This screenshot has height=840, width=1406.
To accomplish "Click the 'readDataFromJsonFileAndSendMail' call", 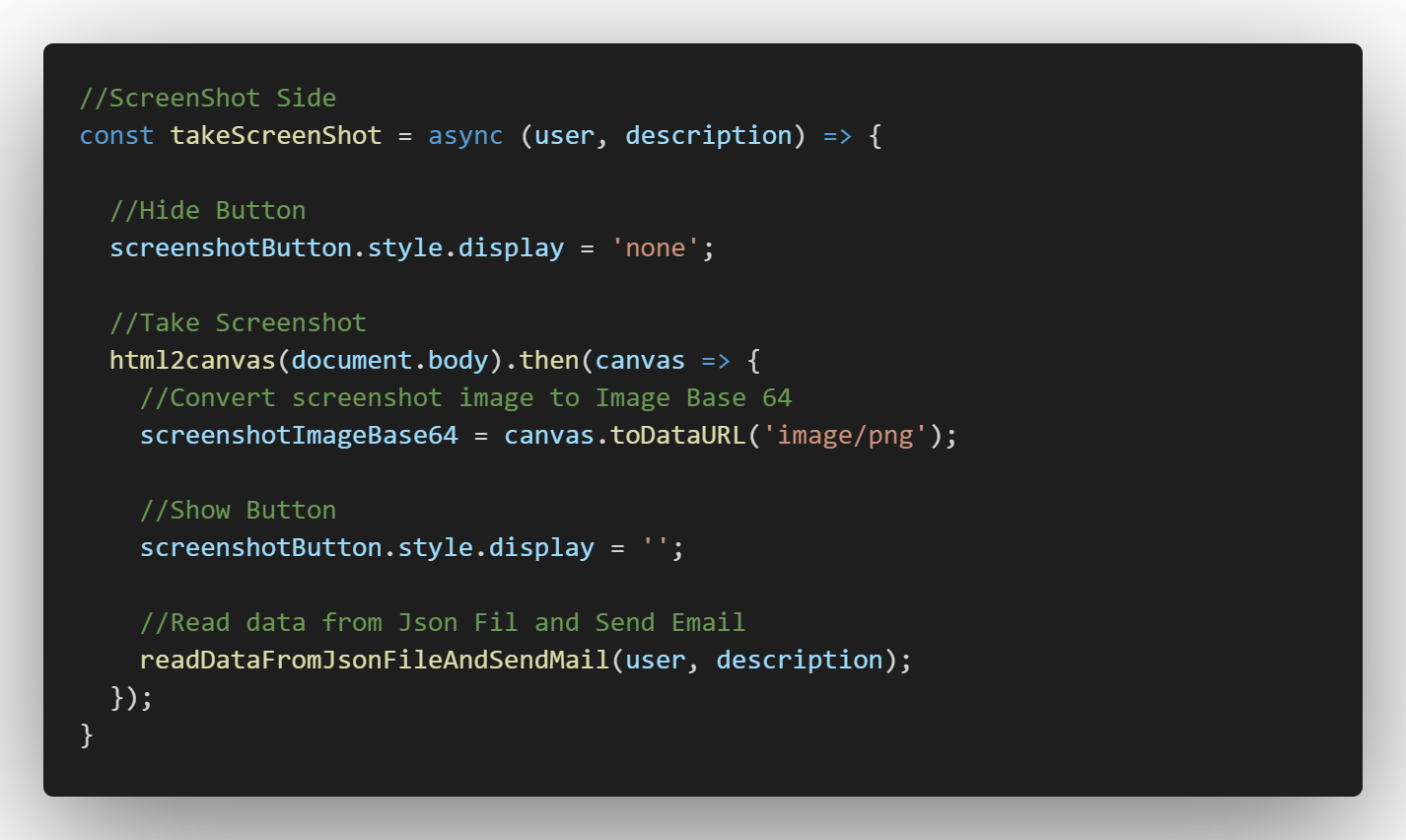I will tap(375, 660).
